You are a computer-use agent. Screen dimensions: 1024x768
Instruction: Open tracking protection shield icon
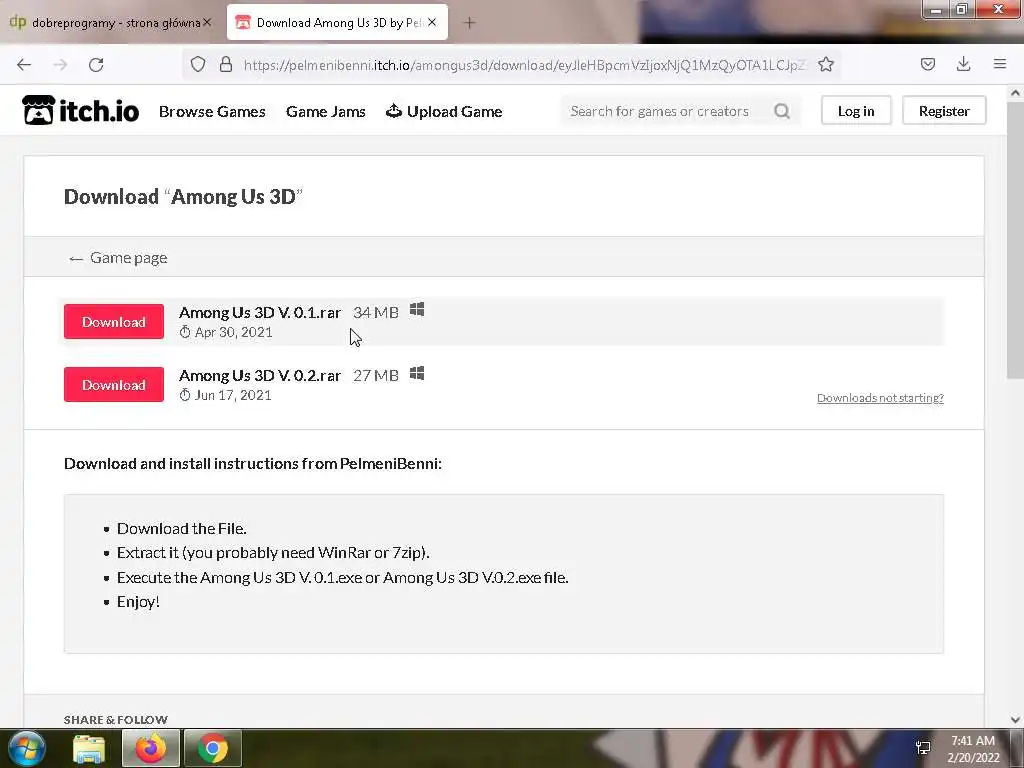[198, 64]
